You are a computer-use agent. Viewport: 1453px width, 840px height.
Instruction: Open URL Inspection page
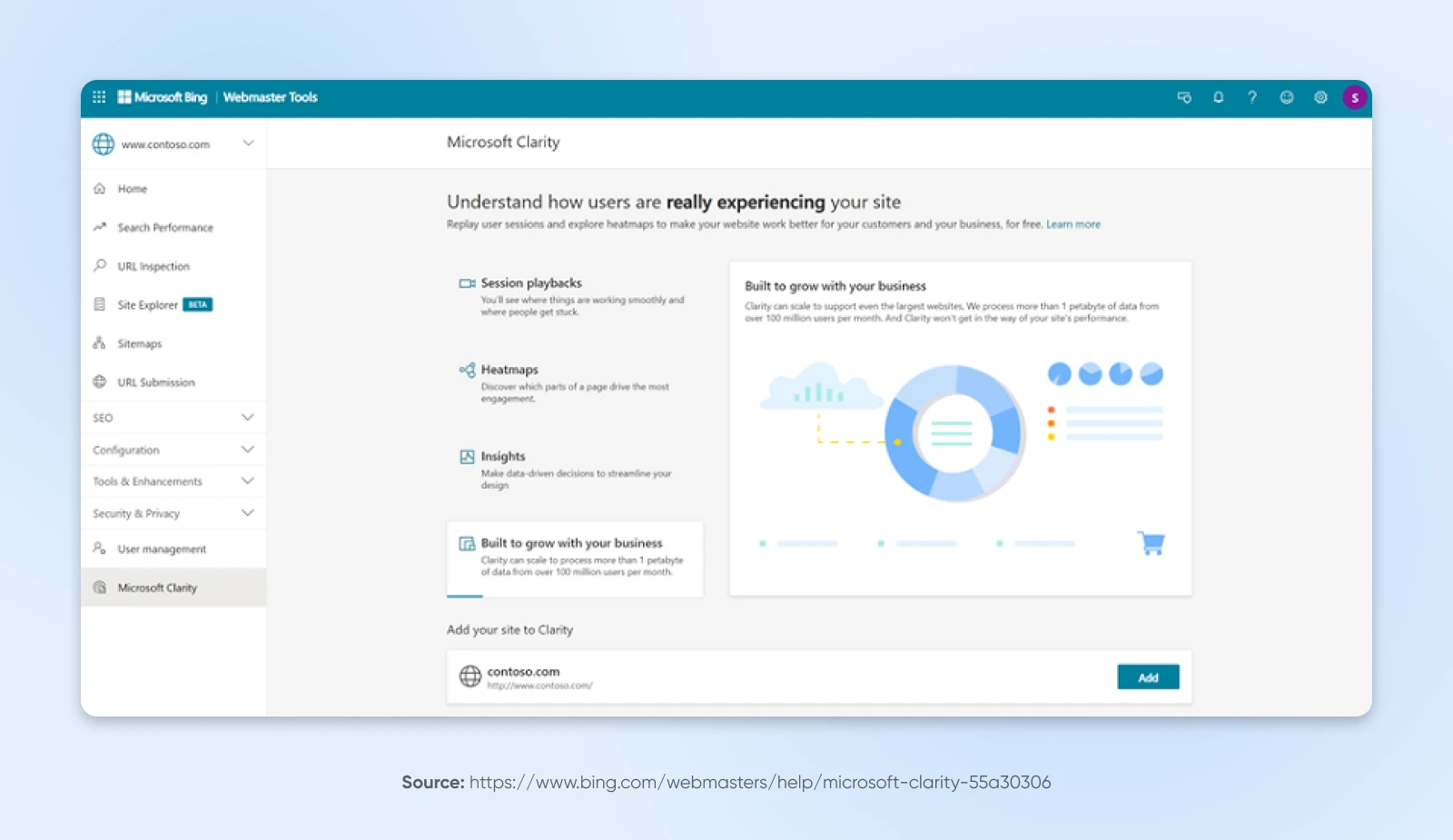(x=173, y=266)
